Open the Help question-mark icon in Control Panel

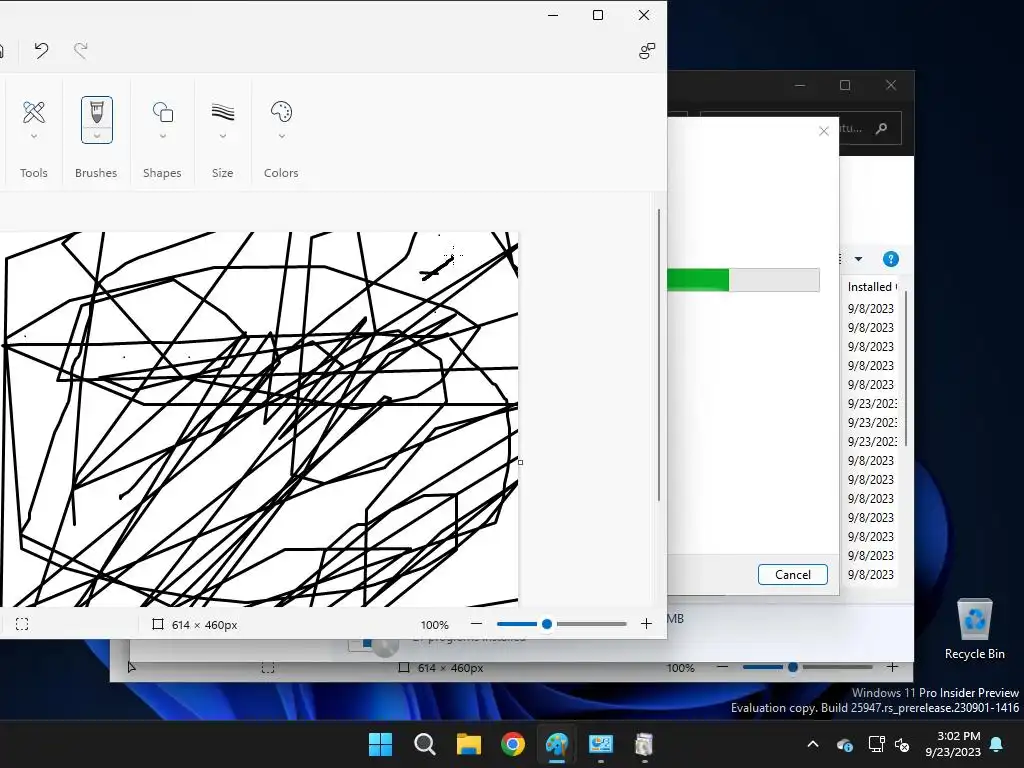pos(891,259)
